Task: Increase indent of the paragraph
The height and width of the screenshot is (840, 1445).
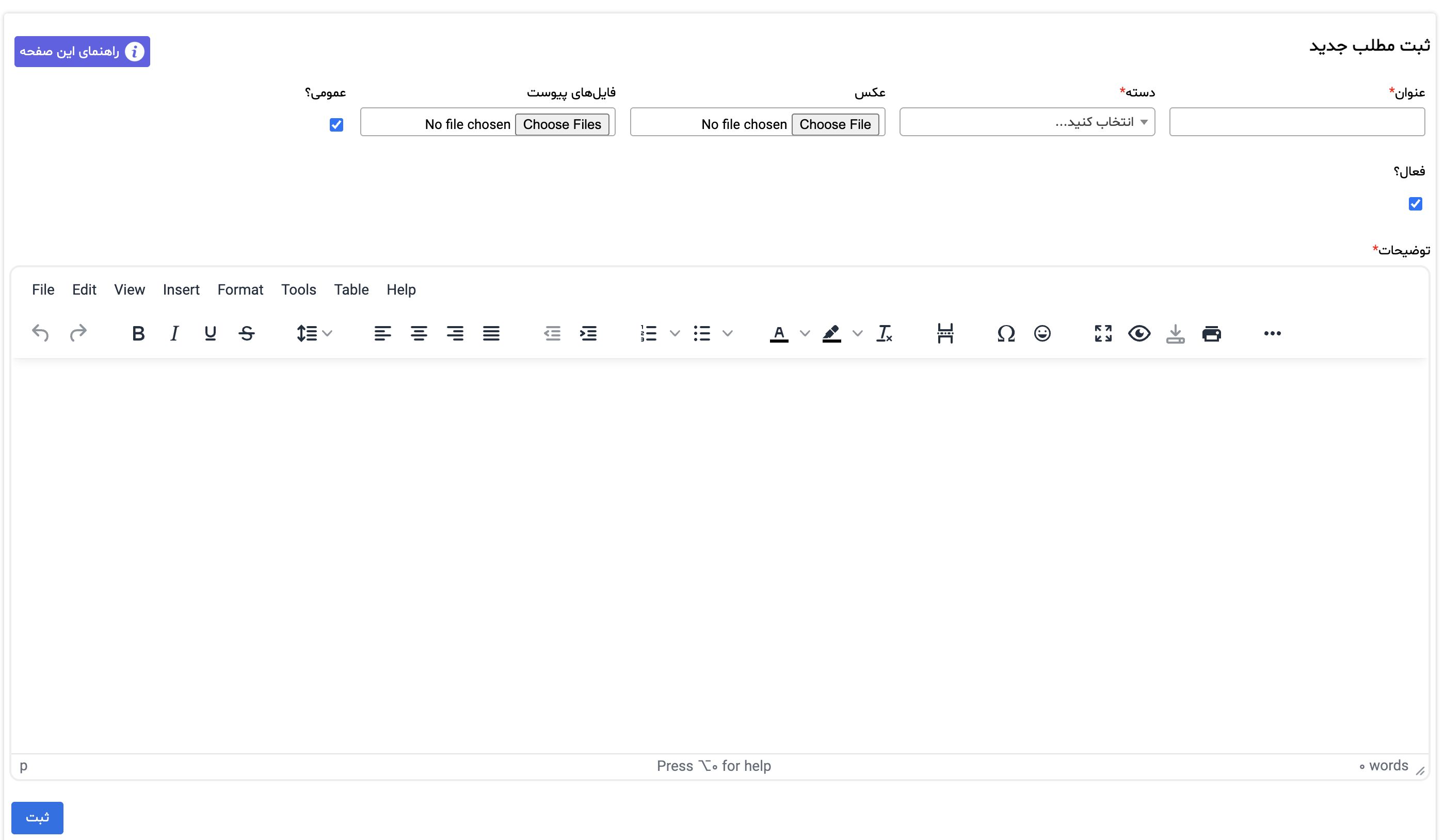Action: tap(588, 333)
